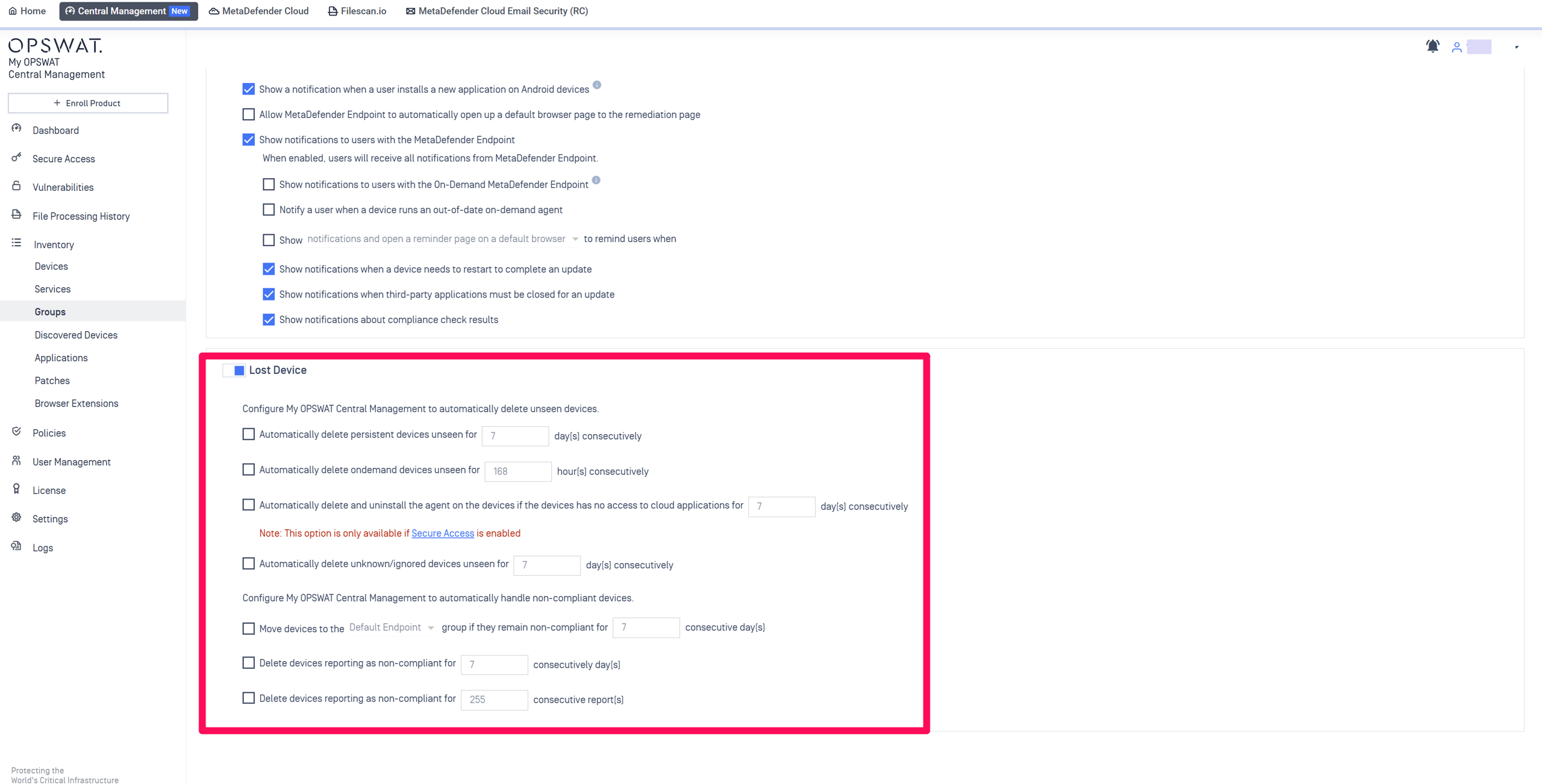Click the License badge icon
Image resolution: width=1542 pixels, height=784 pixels.
coord(17,489)
